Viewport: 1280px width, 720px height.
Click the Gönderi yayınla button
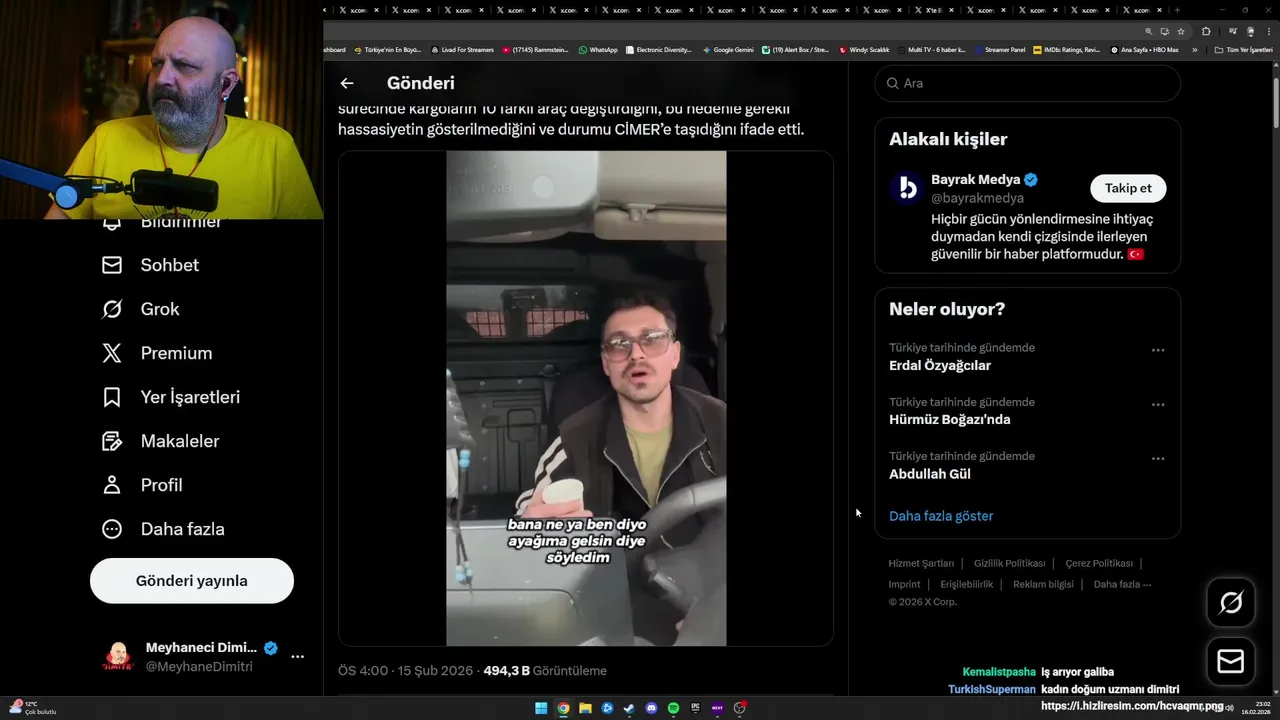[x=192, y=581]
